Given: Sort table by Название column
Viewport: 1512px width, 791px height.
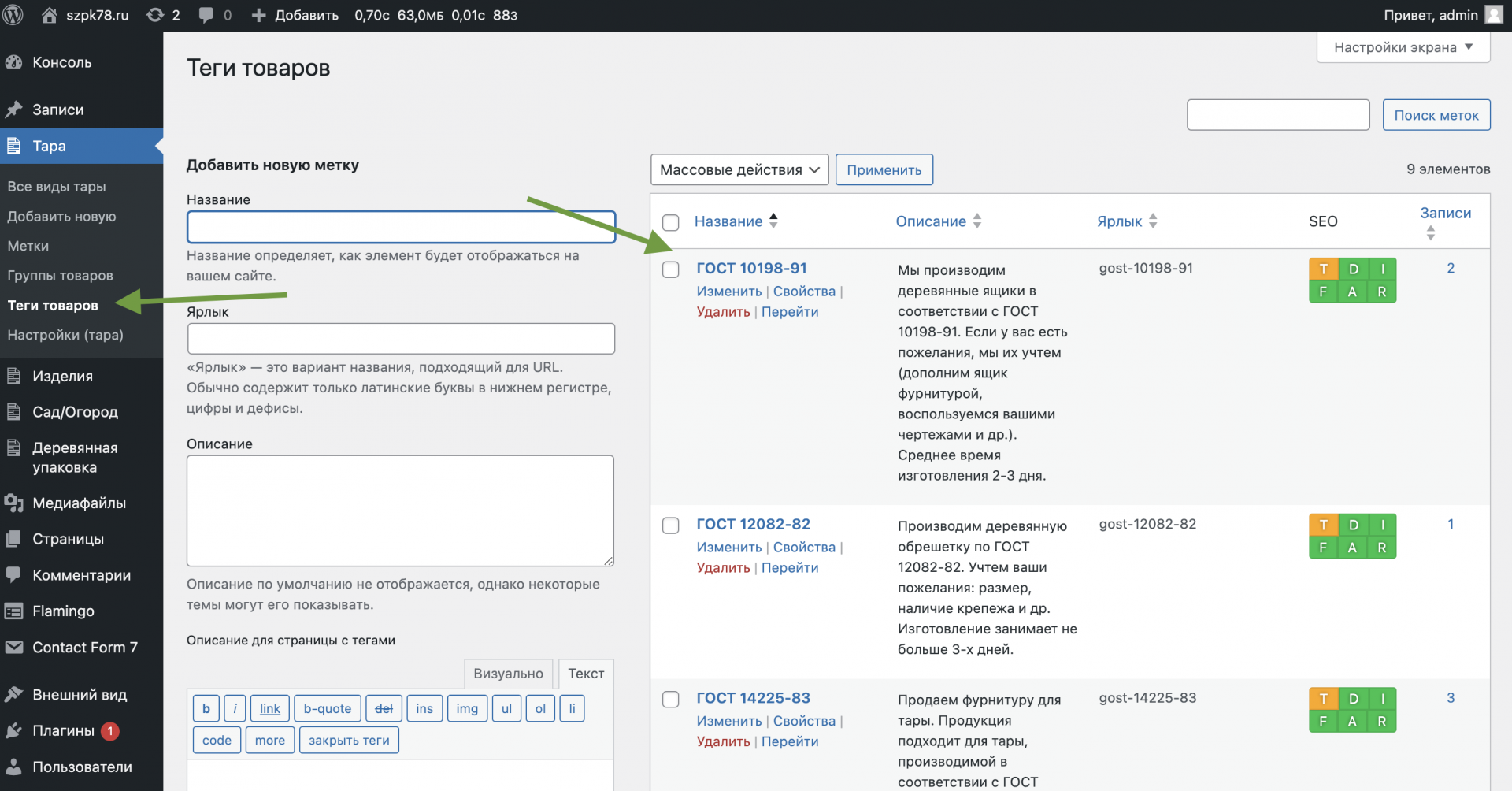Looking at the screenshot, I should point(736,221).
